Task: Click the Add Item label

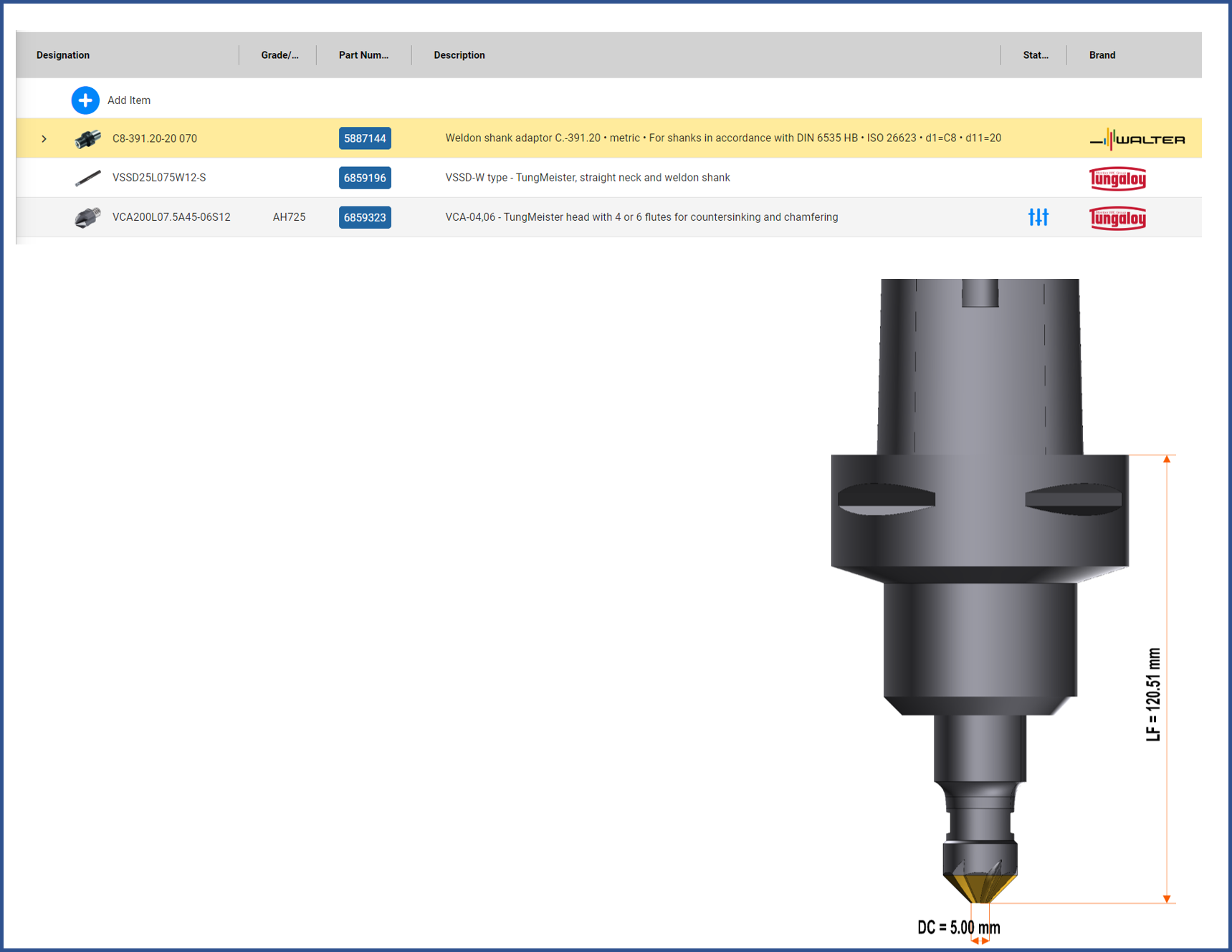Action: click(x=129, y=100)
